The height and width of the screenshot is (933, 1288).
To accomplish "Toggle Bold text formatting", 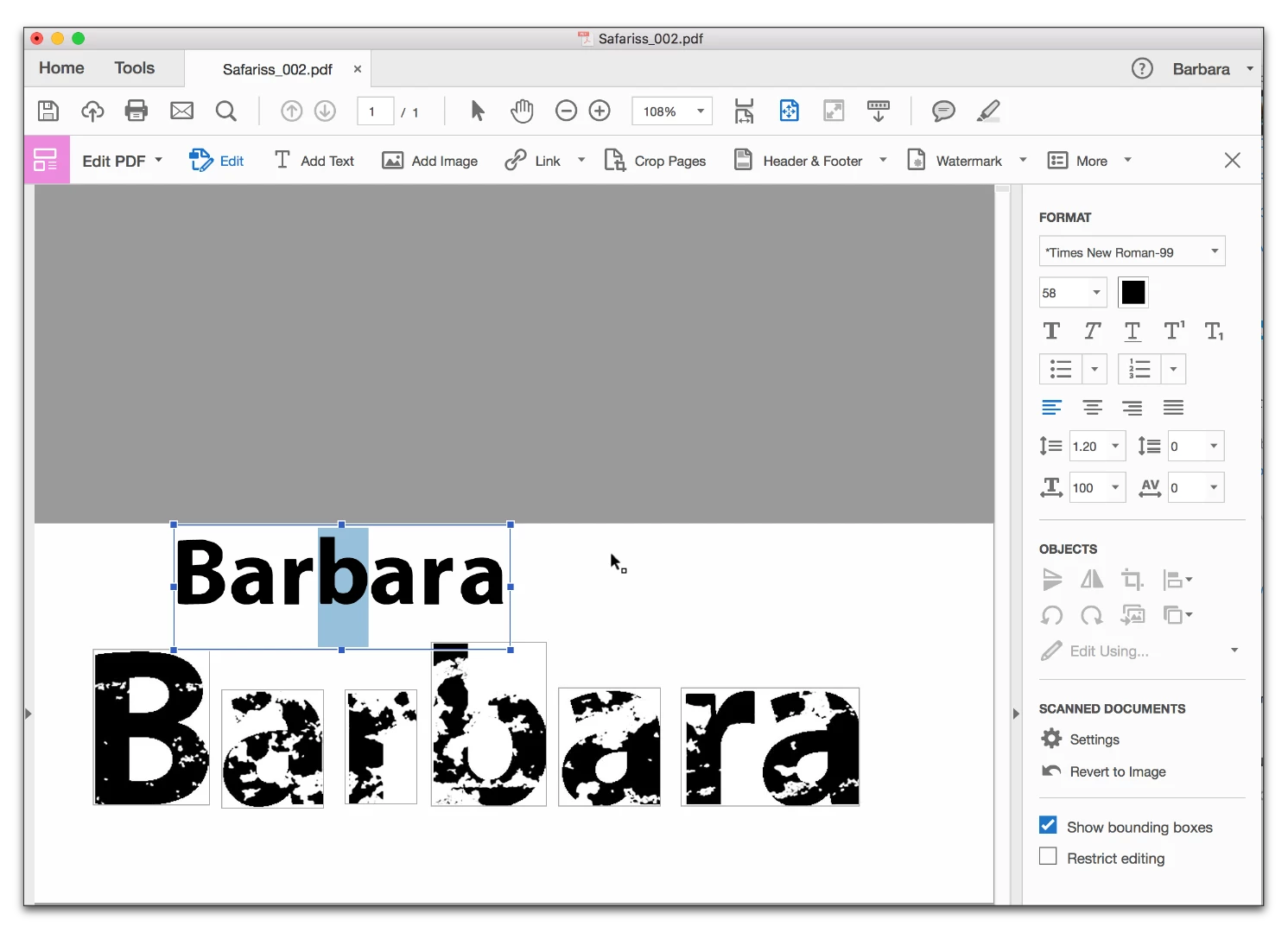I will pos(1051,331).
